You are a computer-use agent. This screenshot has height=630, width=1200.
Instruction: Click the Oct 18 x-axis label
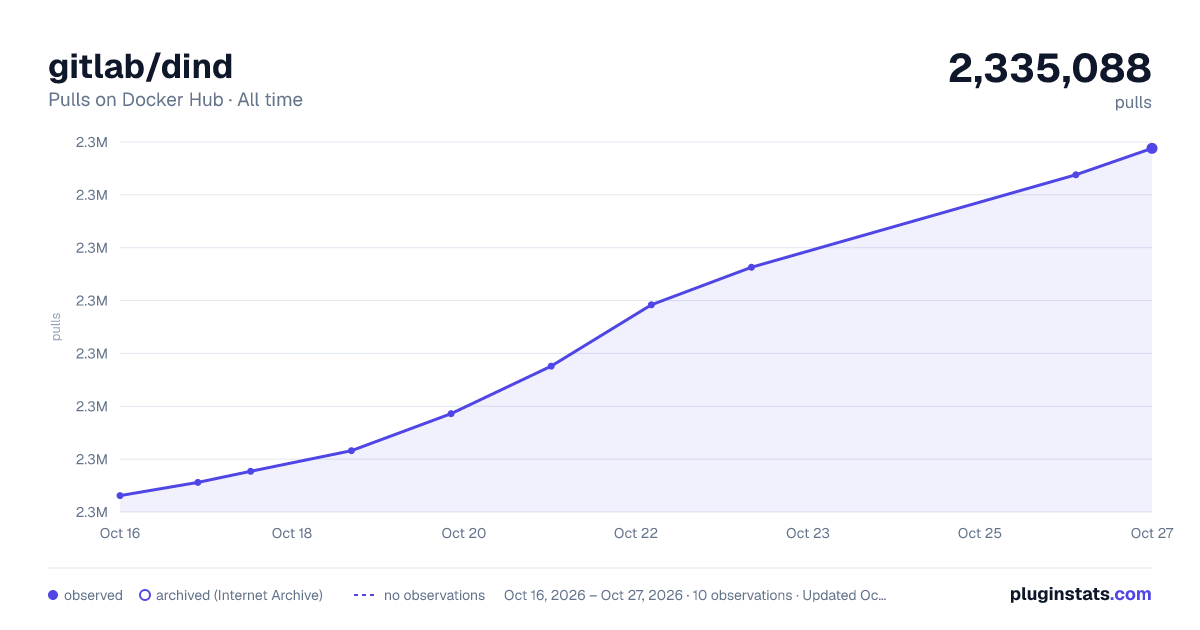click(292, 533)
